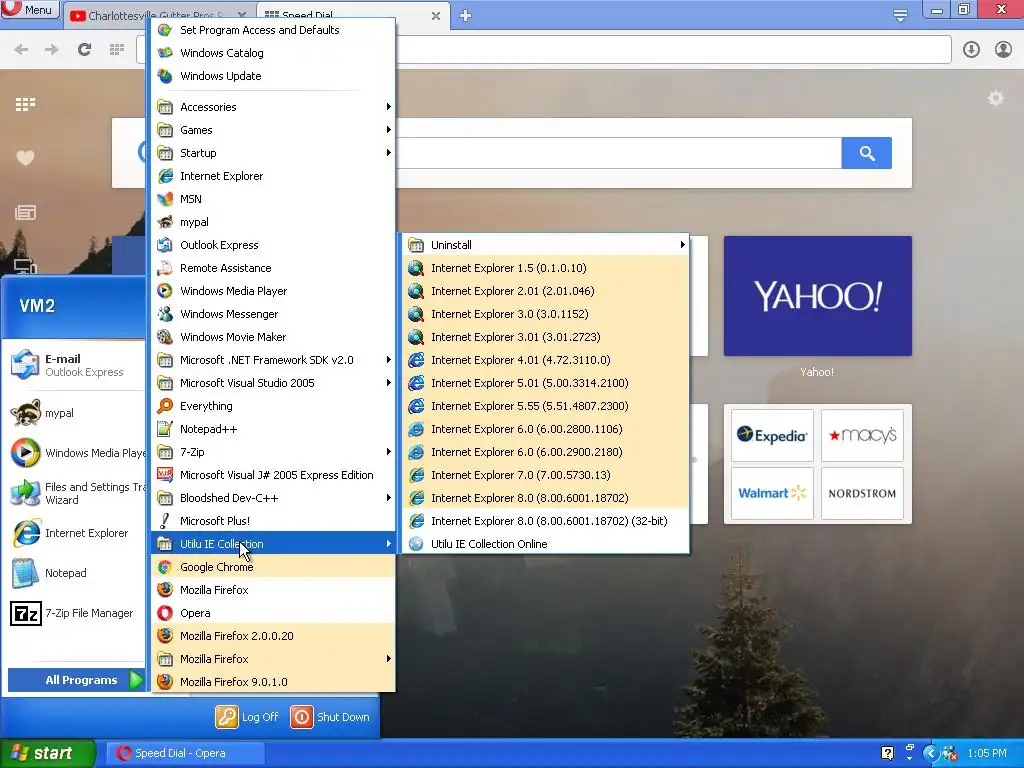Expand the Mozilla Firefox folder submenu
This screenshot has height=768, width=1024.
(273, 658)
